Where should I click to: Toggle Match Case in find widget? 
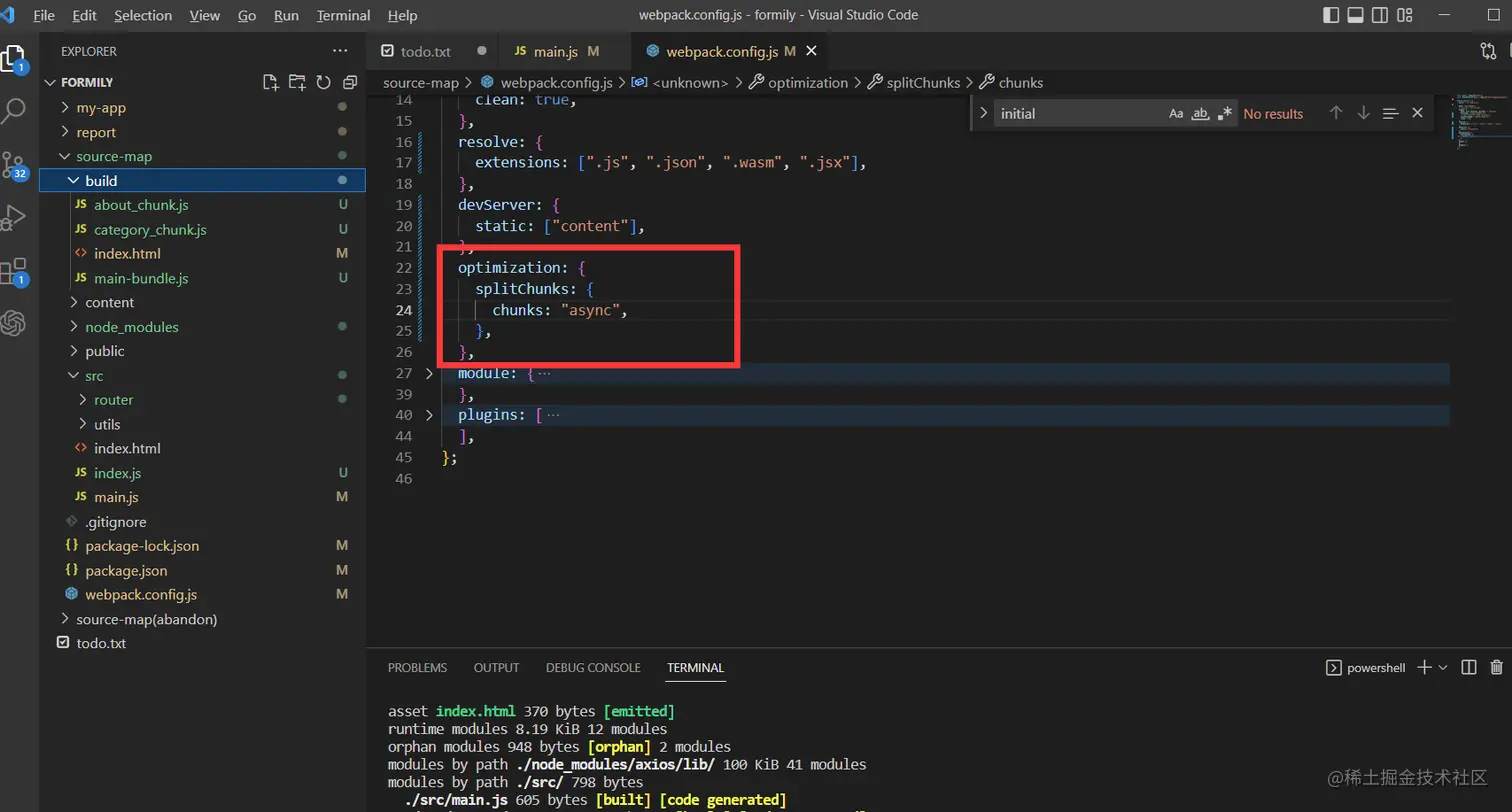point(1176,113)
